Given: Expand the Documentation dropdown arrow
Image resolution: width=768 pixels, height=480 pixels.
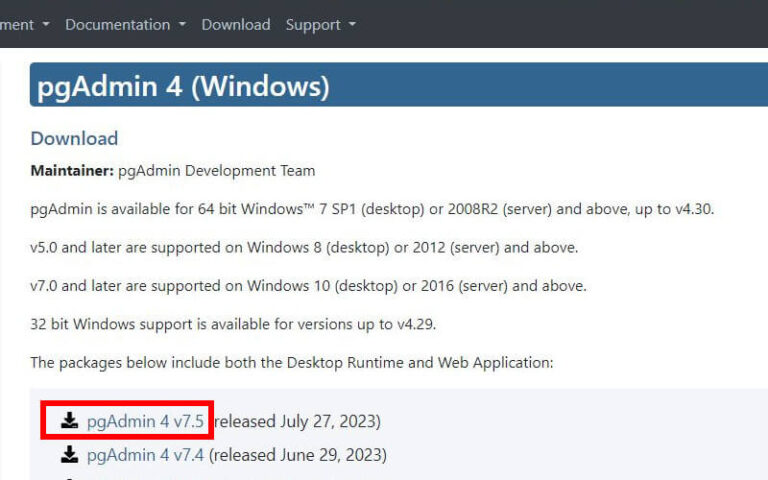Looking at the screenshot, I should 182,25.
